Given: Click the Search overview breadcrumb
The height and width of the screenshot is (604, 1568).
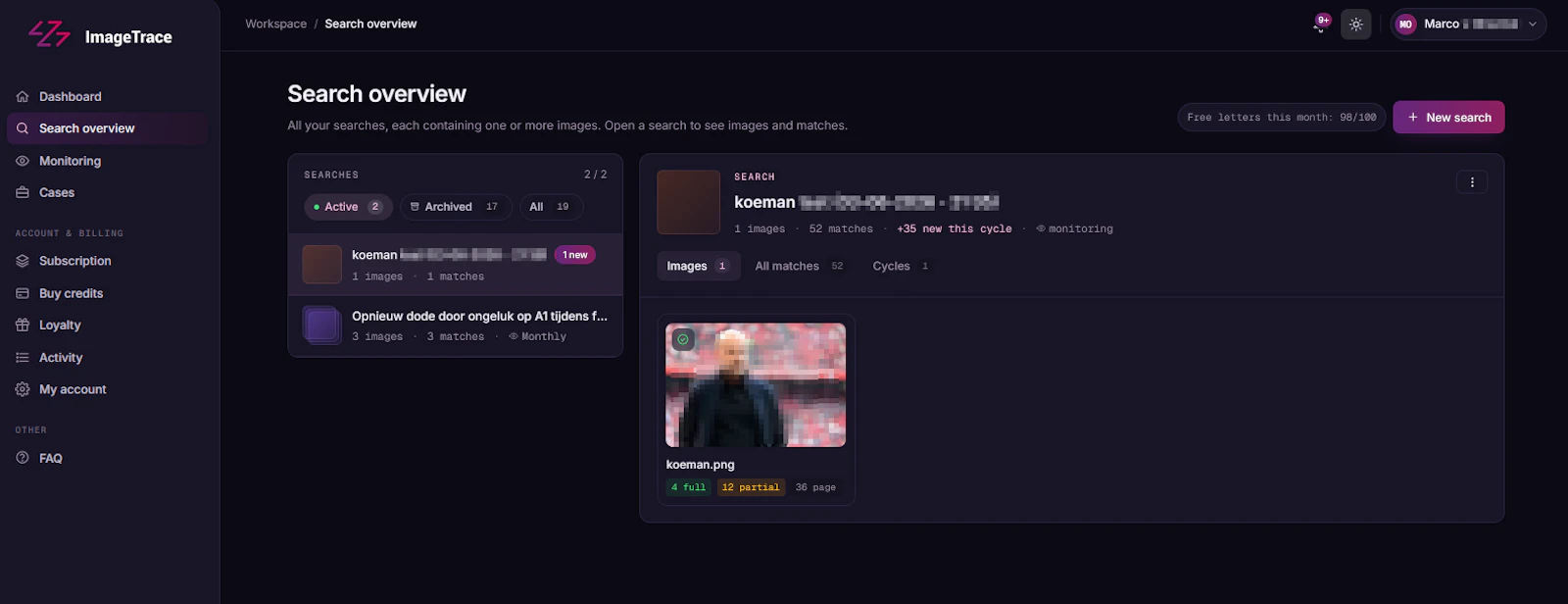Looking at the screenshot, I should (370, 24).
